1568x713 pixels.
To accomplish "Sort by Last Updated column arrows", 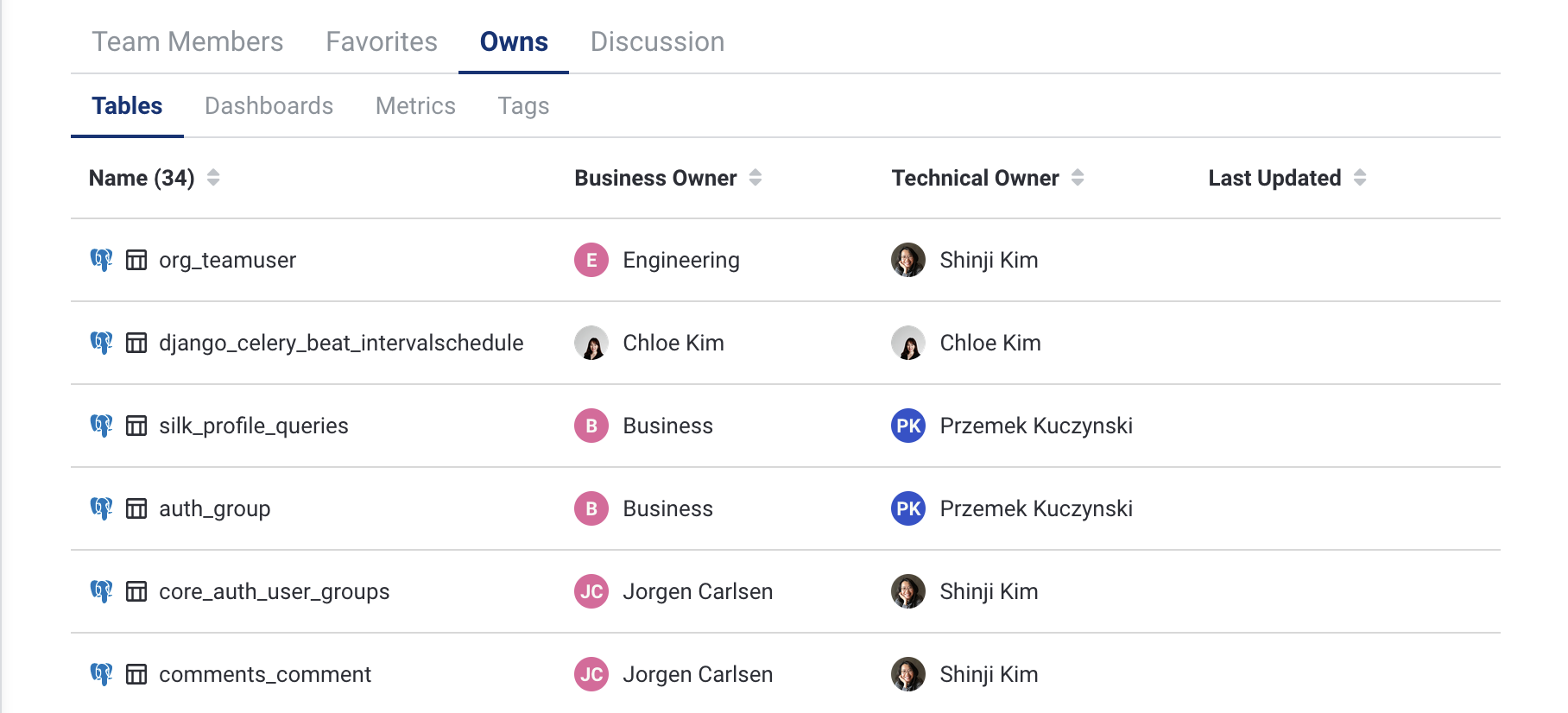I will point(1360,178).
